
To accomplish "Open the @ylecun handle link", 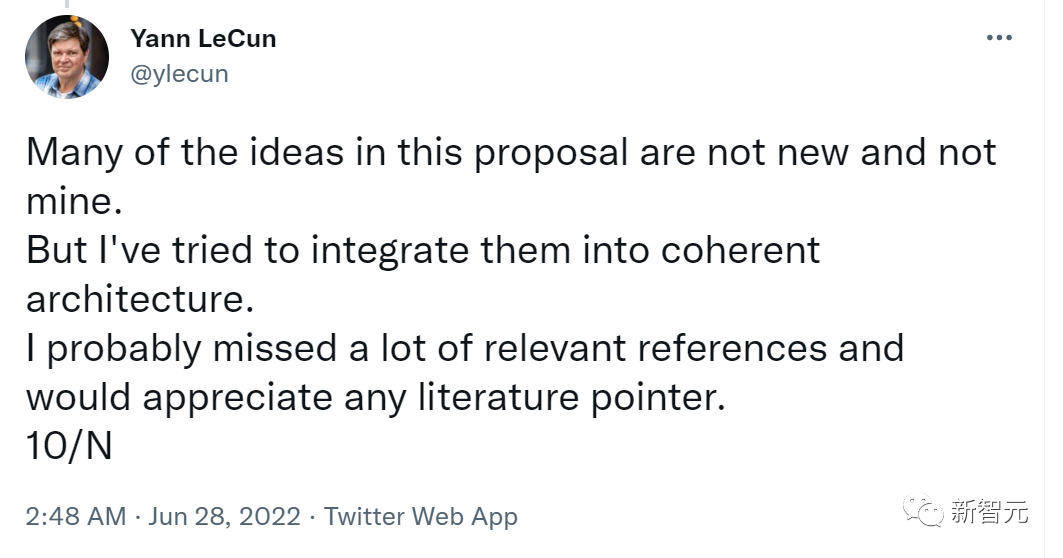I will pos(179,74).
